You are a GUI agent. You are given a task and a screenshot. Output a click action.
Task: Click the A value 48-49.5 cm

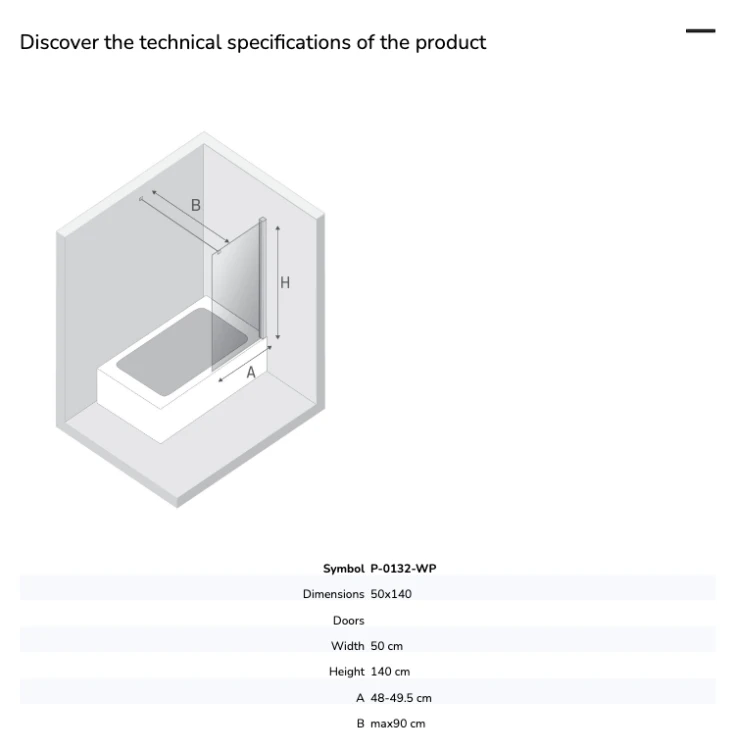(x=401, y=698)
